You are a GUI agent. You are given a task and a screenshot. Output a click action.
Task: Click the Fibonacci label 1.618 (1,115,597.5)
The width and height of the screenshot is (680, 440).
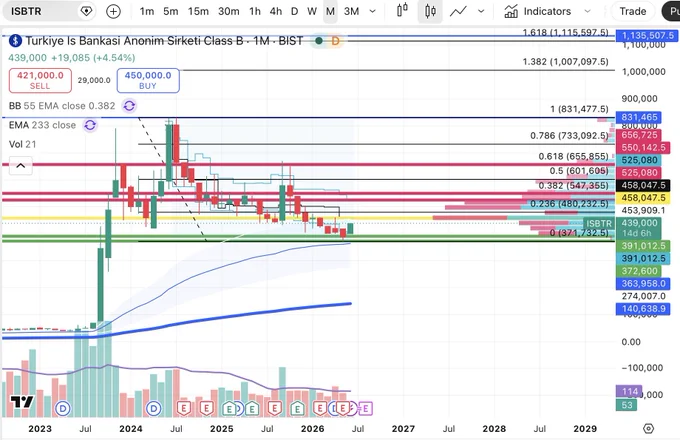pos(566,33)
